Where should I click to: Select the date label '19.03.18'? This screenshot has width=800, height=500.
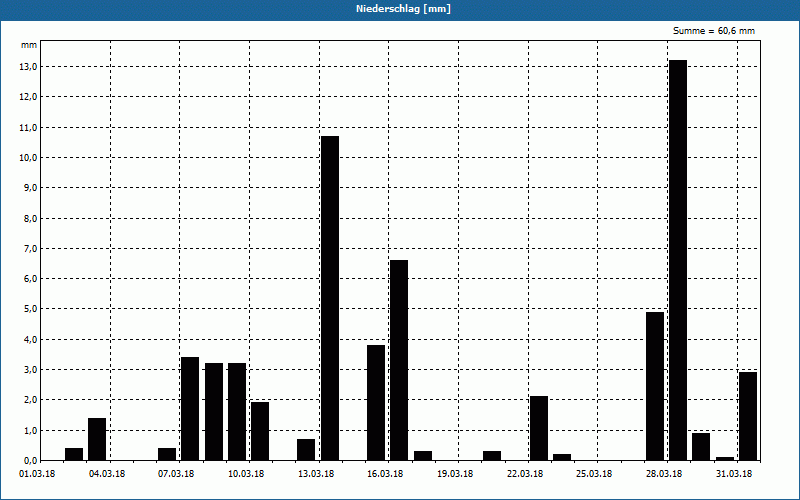pyautogui.click(x=455, y=474)
